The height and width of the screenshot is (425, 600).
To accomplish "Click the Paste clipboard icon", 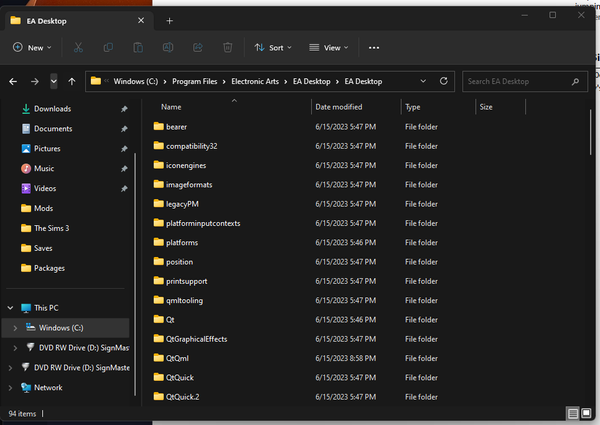I will coord(138,47).
